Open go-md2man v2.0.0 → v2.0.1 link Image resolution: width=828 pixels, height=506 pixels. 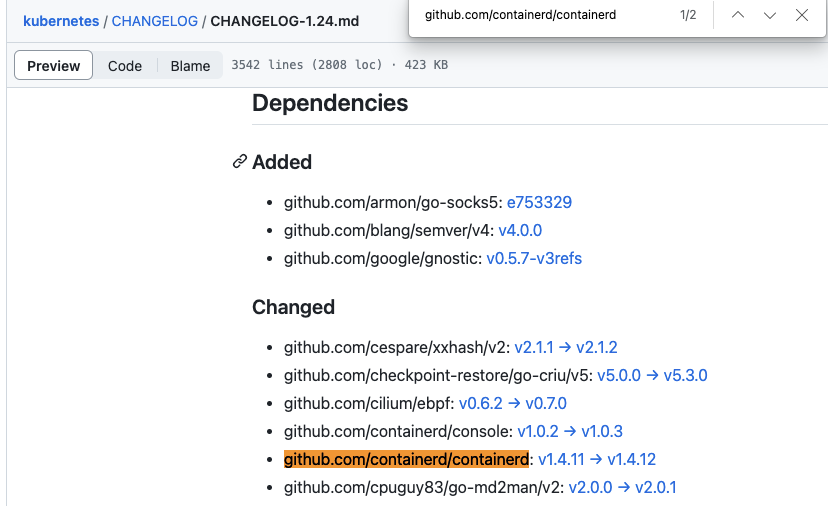click(622, 488)
